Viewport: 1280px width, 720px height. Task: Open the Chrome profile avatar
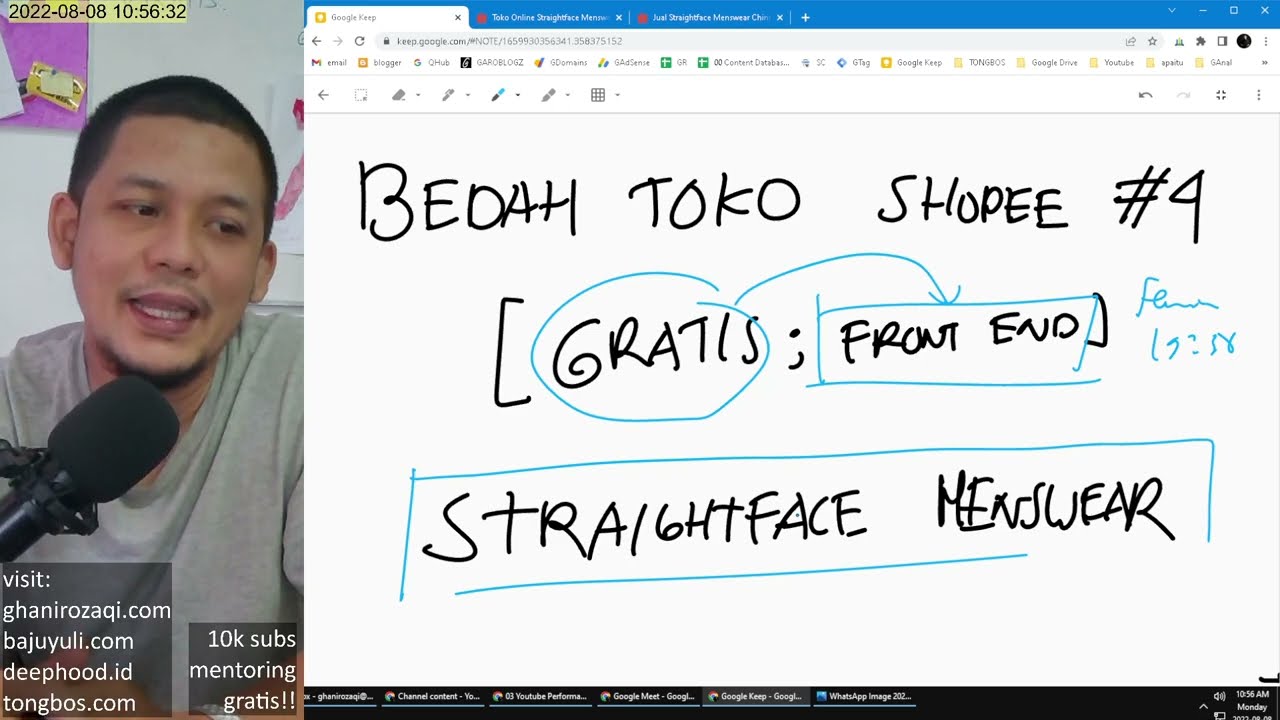1244,41
